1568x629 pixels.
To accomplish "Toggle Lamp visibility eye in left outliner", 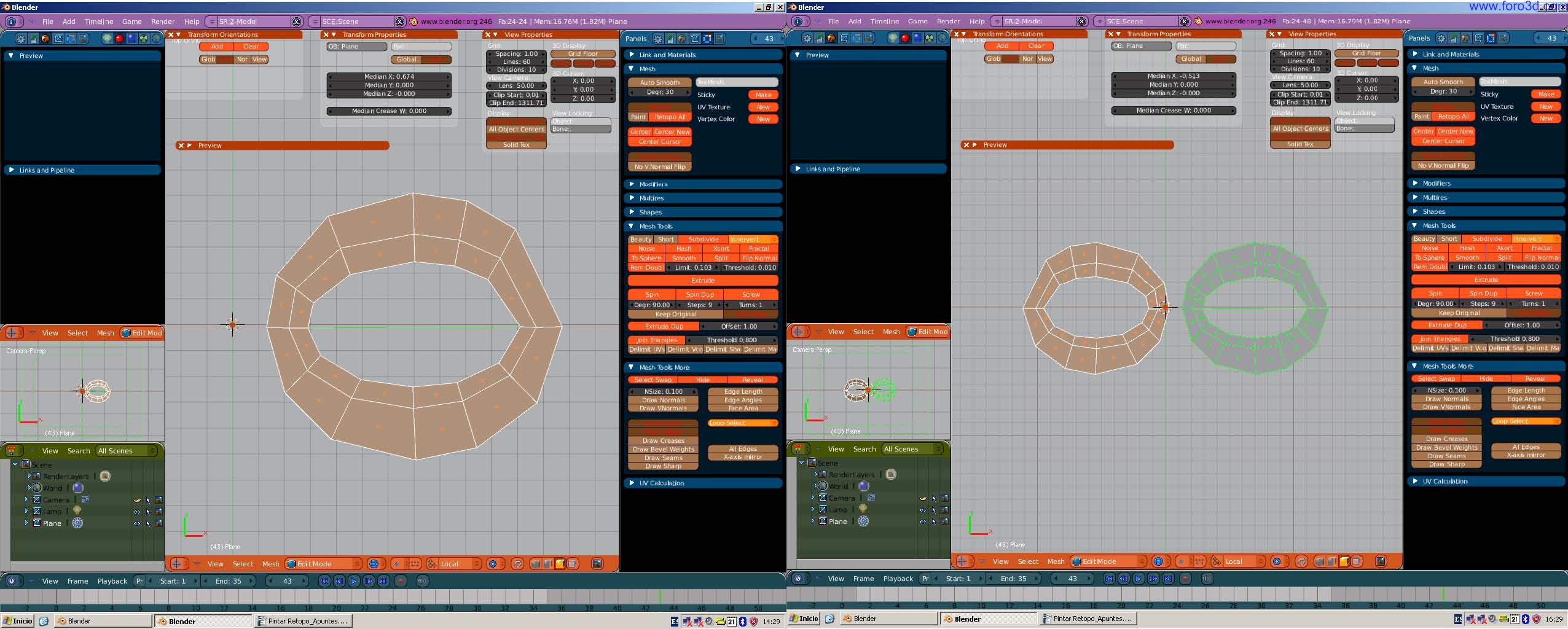I will 137,512.
